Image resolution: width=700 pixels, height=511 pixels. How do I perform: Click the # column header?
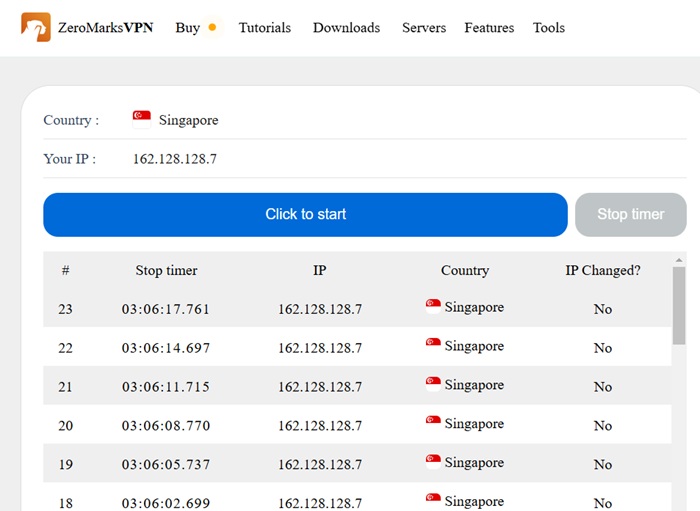[66, 270]
